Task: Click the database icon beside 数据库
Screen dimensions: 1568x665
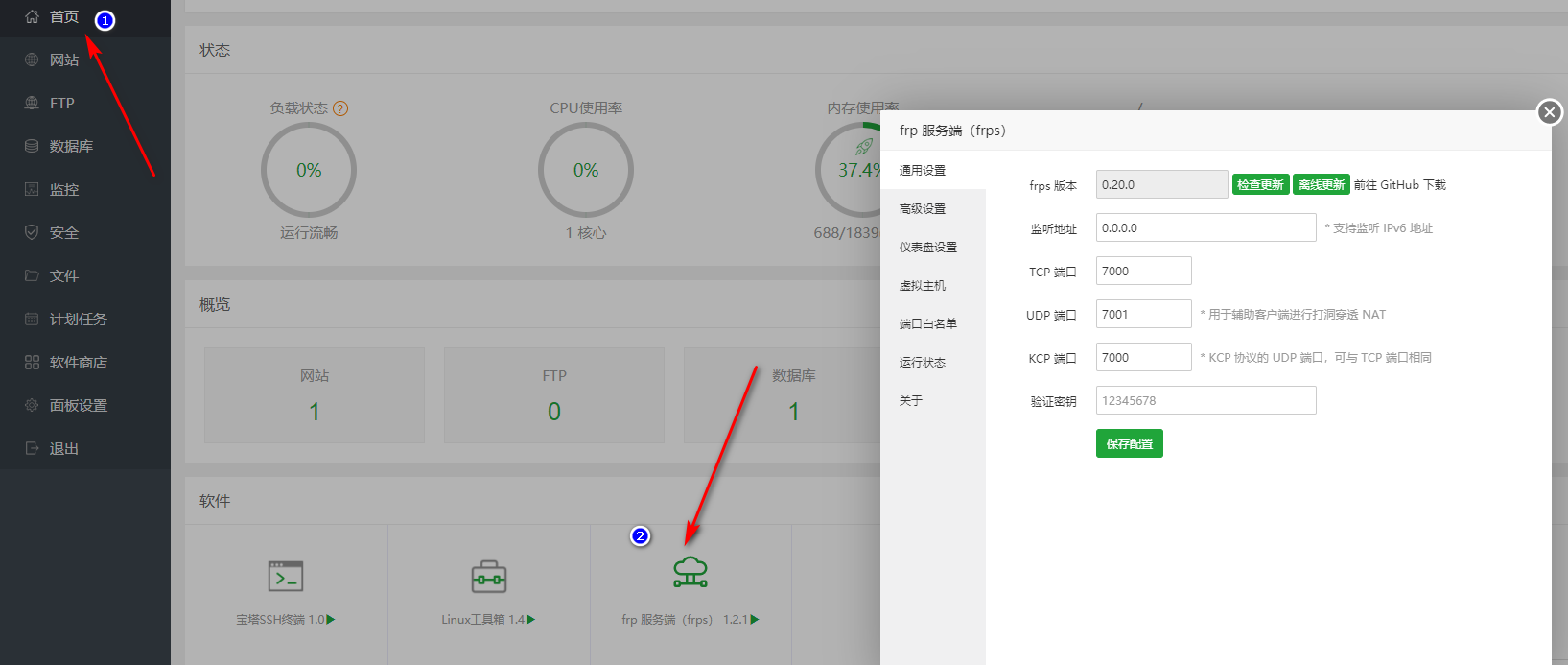Action: [32, 146]
